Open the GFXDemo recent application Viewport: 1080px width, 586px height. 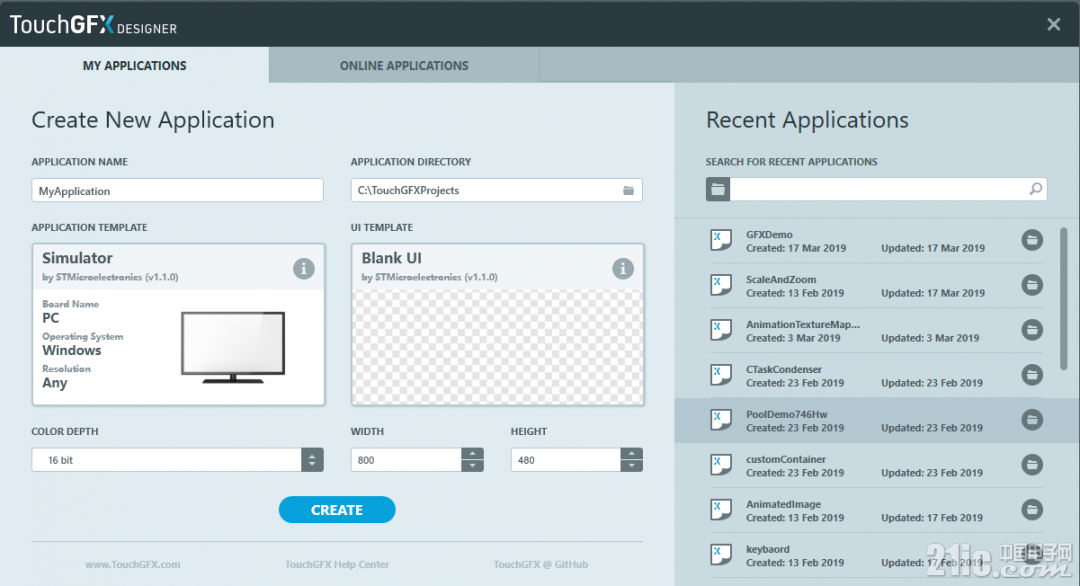[875, 241]
